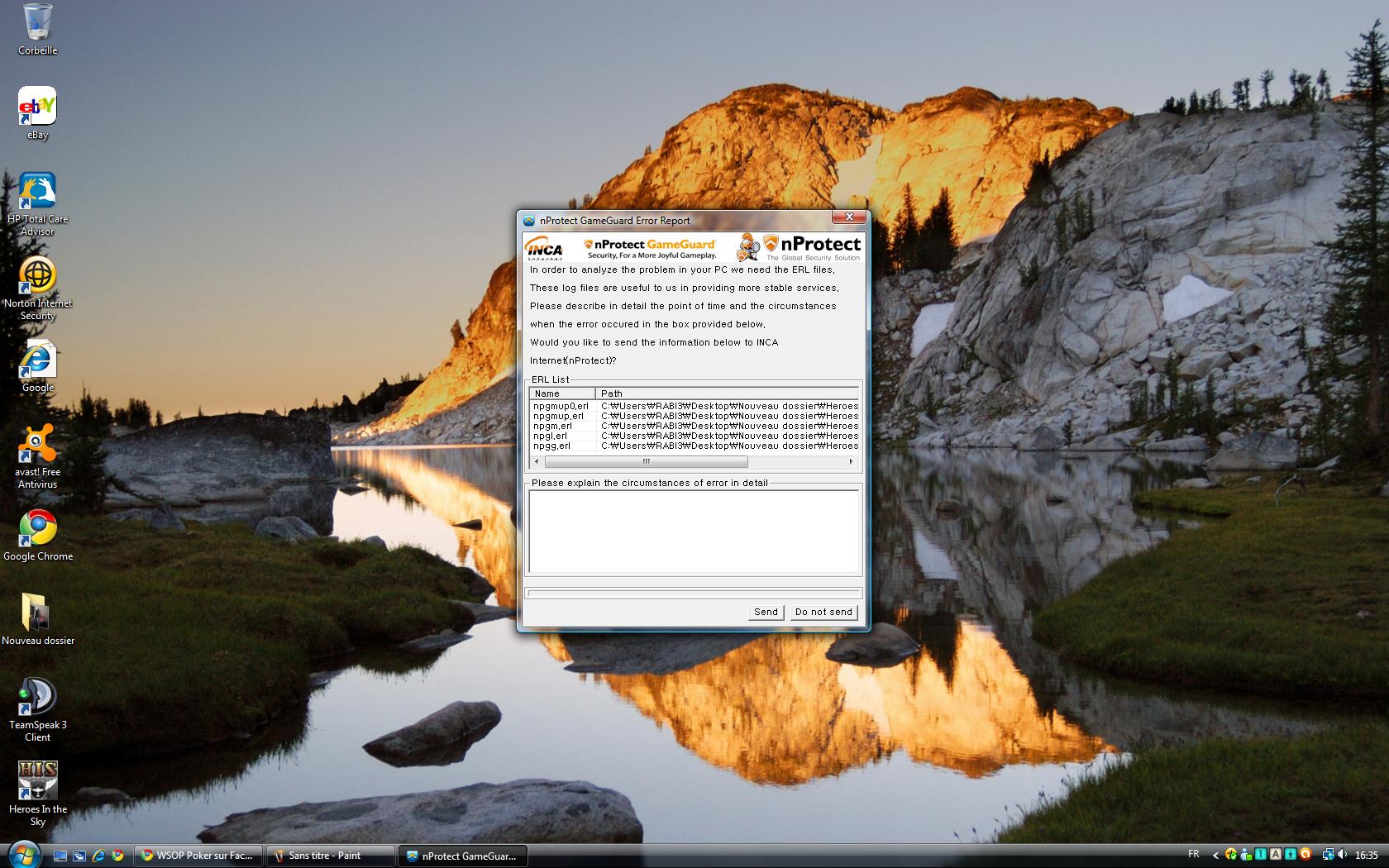Click the Path column header
The image size is (1389, 868).
727,393
